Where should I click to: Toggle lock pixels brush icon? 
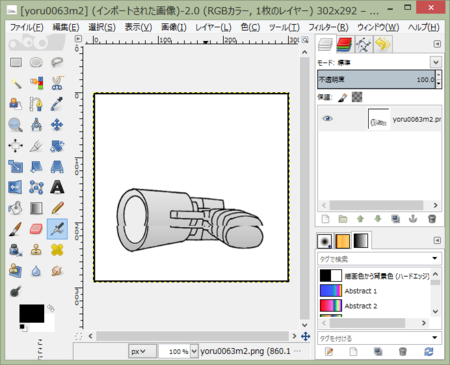(343, 97)
